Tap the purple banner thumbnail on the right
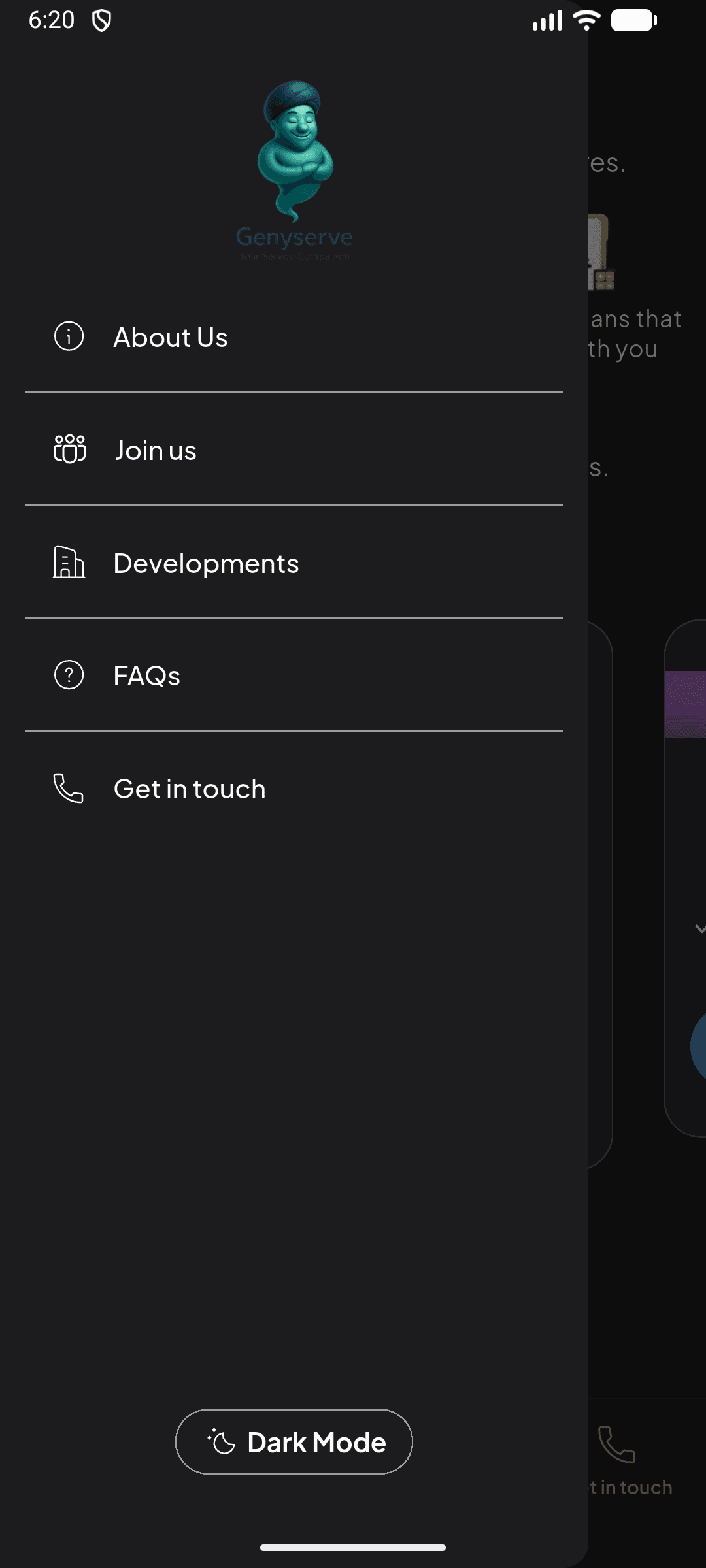 click(x=686, y=702)
